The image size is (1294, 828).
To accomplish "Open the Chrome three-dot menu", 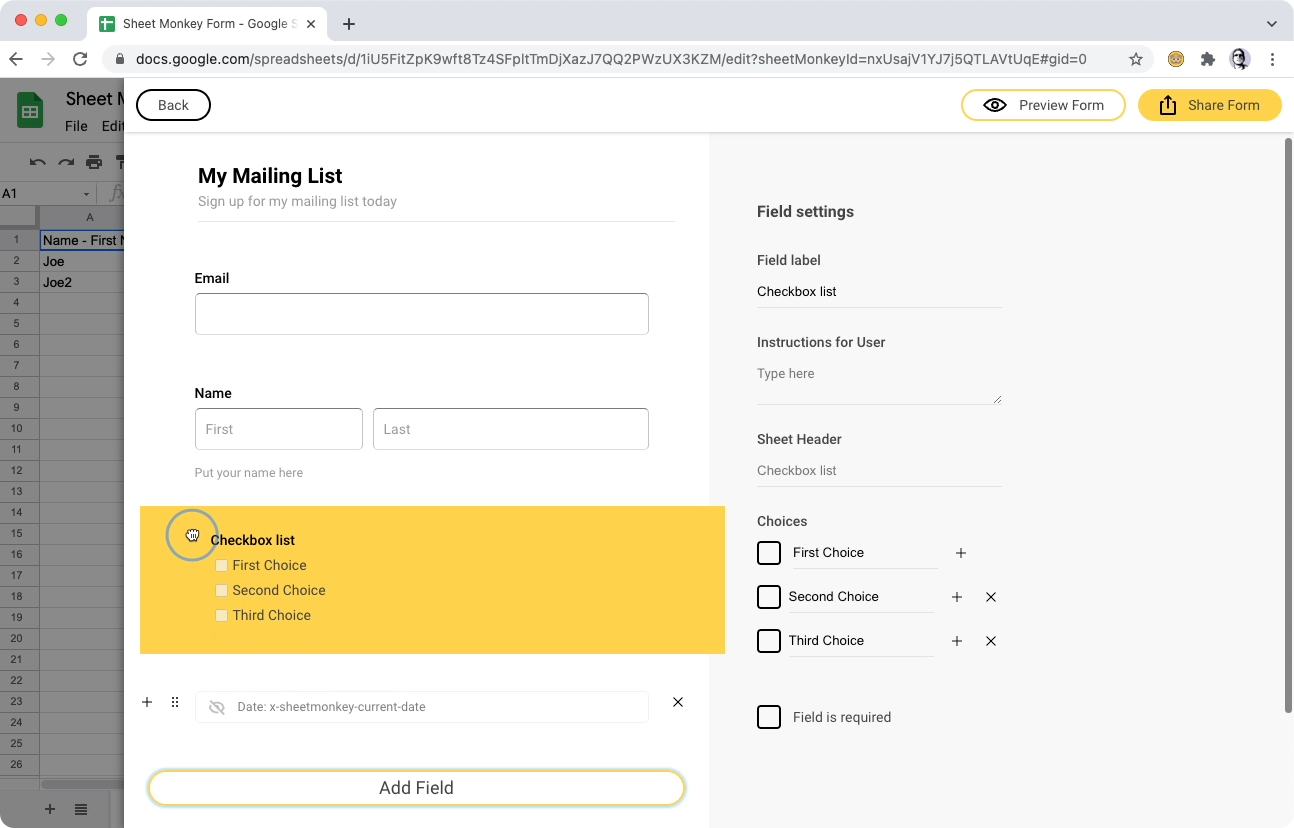I will pyautogui.click(x=1272, y=59).
